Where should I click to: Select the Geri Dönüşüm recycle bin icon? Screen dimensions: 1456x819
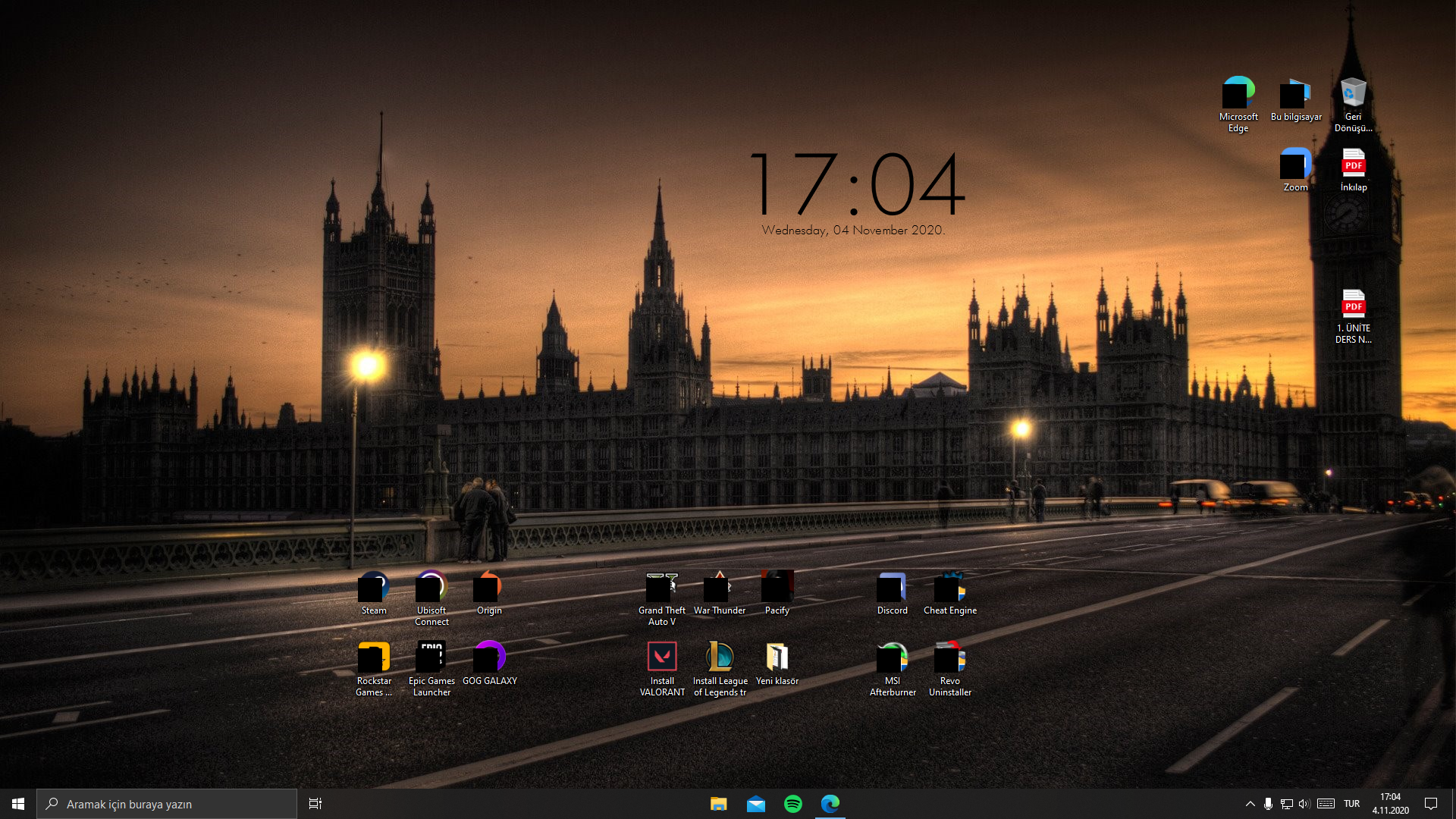click(1353, 94)
